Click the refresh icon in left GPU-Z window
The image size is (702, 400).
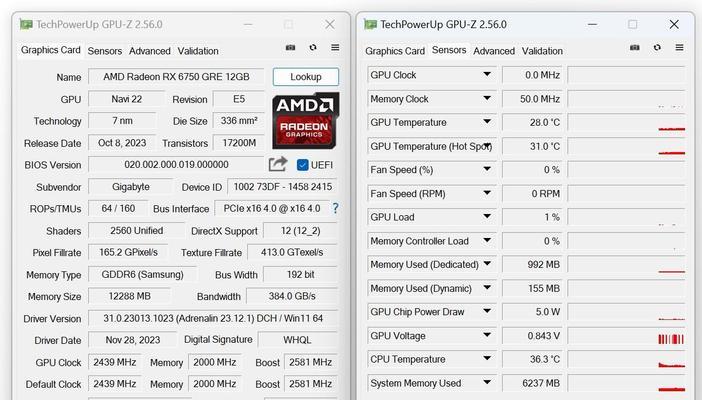click(x=313, y=47)
